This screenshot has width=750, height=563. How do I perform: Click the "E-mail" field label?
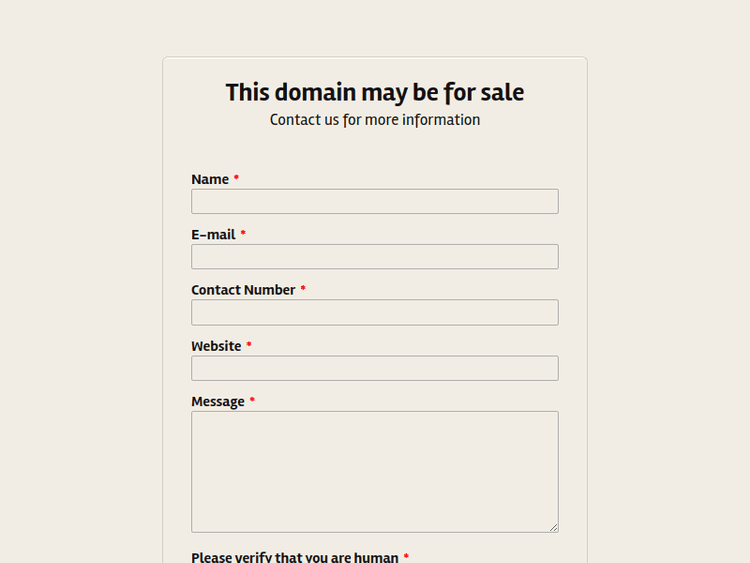[x=213, y=235]
